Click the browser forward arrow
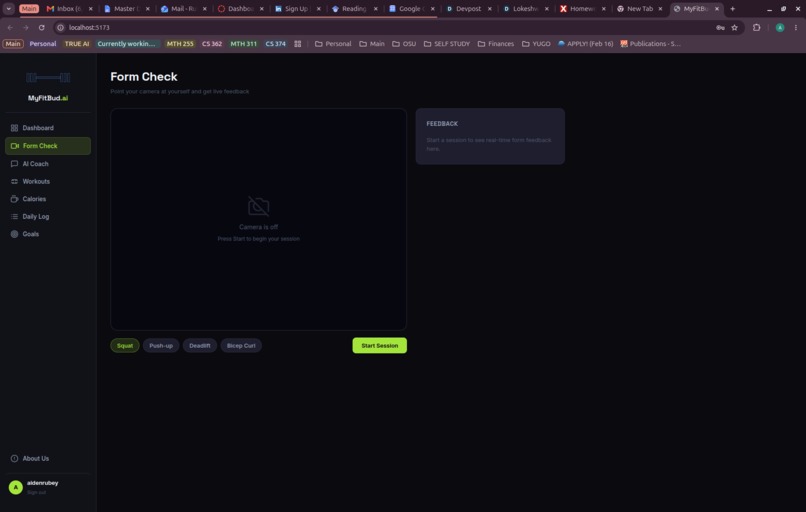The height and width of the screenshot is (512, 806). pyautogui.click(x=26, y=28)
